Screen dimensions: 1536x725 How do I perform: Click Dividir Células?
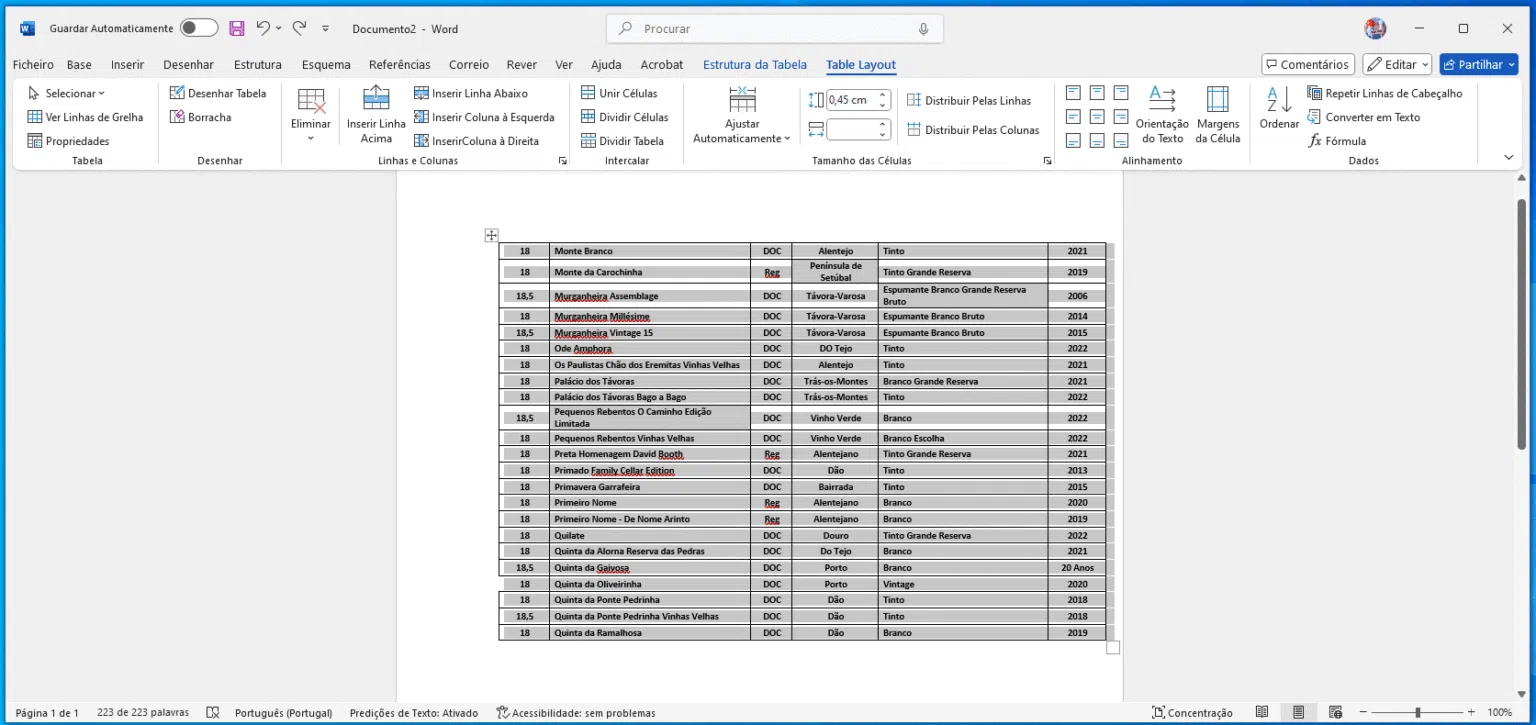tap(624, 117)
